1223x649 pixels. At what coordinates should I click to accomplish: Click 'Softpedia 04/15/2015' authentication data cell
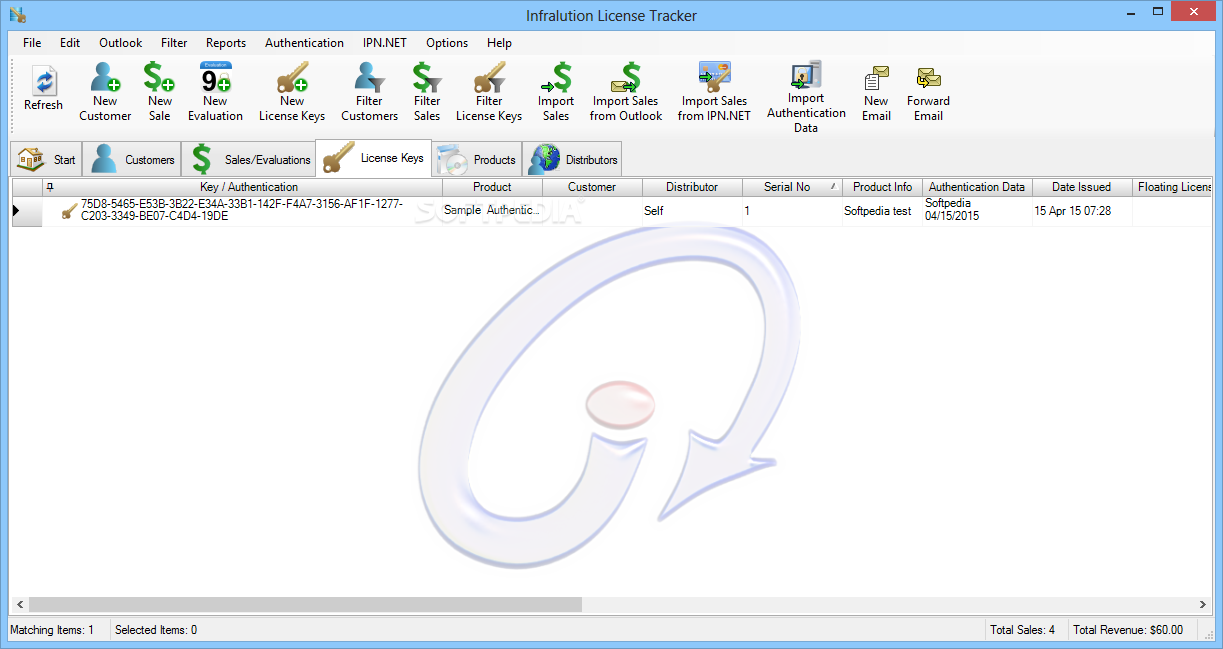[977, 211]
